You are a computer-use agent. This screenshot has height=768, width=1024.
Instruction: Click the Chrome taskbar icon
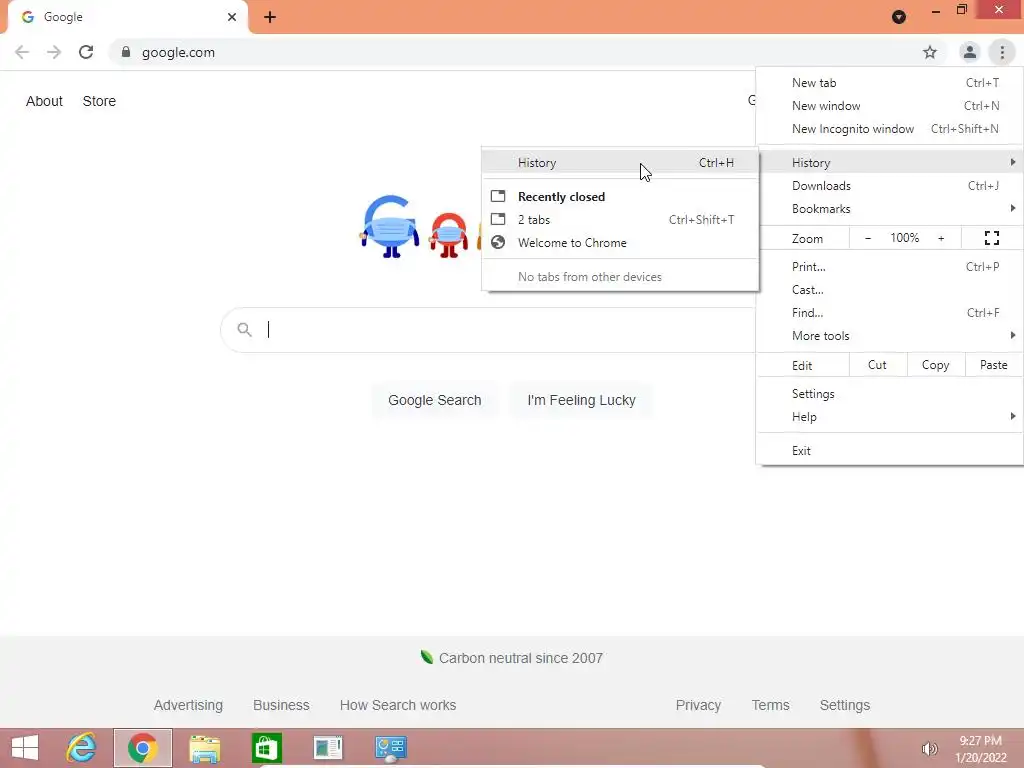tap(142, 748)
